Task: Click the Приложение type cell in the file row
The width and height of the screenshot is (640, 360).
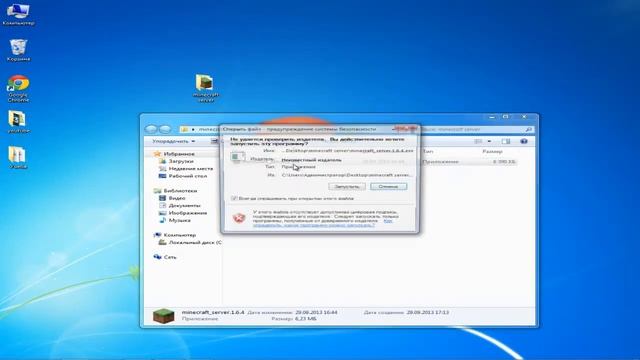Action: 440,162
